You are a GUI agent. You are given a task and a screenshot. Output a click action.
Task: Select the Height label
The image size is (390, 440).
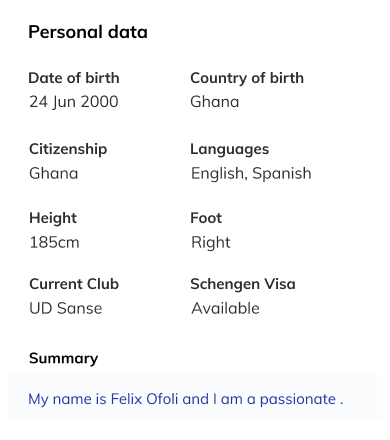53,218
